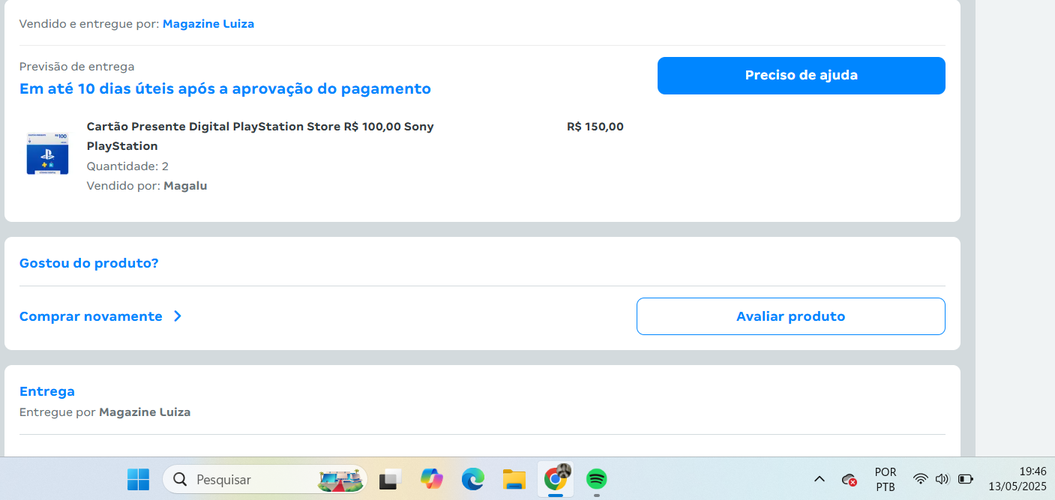The width and height of the screenshot is (1055, 500).
Task: Launch Copilot from the taskbar
Action: click(x=431, y=480)
